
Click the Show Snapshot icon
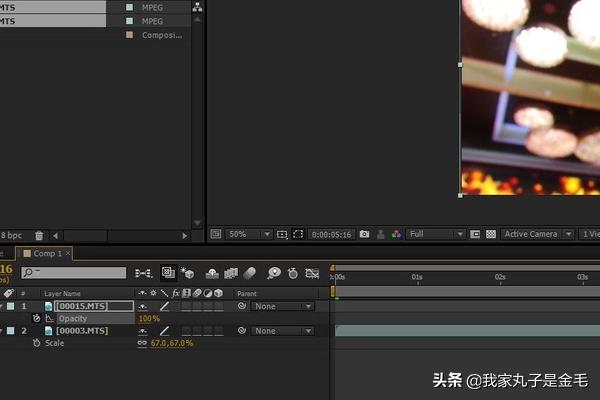(380, 234)
